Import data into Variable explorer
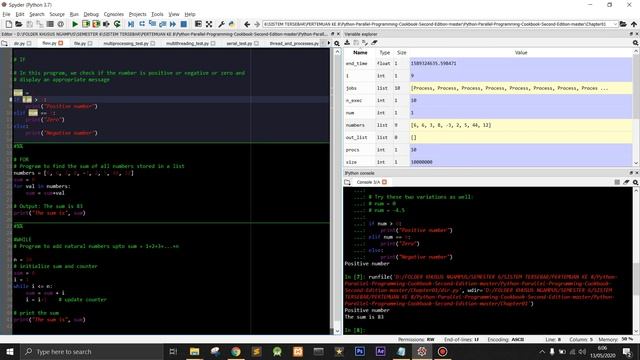This screenshot has width=640, height=360. click(347, 43)
